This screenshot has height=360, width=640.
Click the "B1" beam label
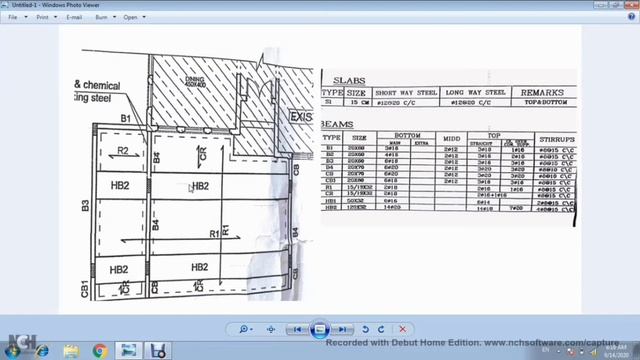point(126,118)
